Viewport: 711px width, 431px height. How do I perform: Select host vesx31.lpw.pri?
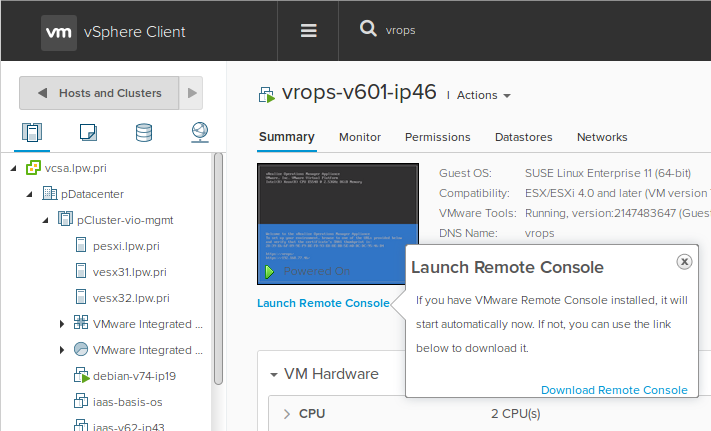coord(130,272)
